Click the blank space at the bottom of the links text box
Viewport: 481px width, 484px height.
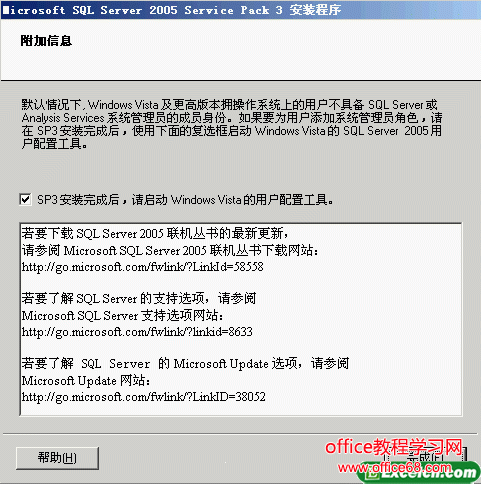(241, 409)
